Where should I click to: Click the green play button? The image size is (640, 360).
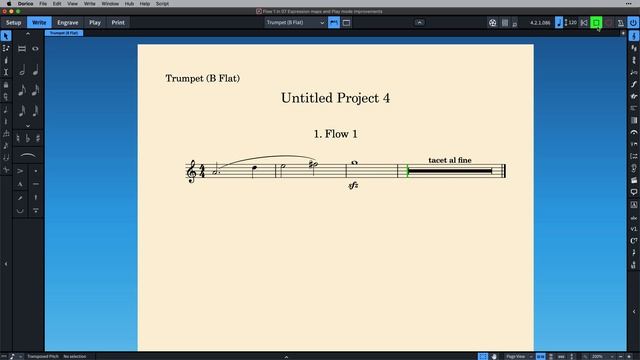[596, 23]
